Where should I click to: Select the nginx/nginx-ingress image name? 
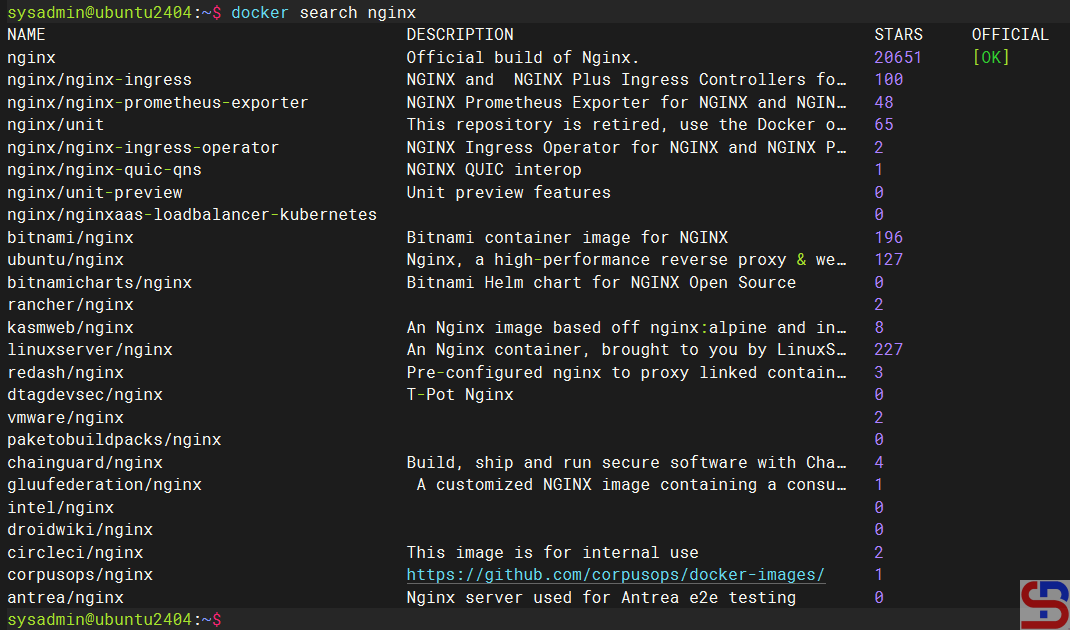pyautogui.click(x=99, y=80)
